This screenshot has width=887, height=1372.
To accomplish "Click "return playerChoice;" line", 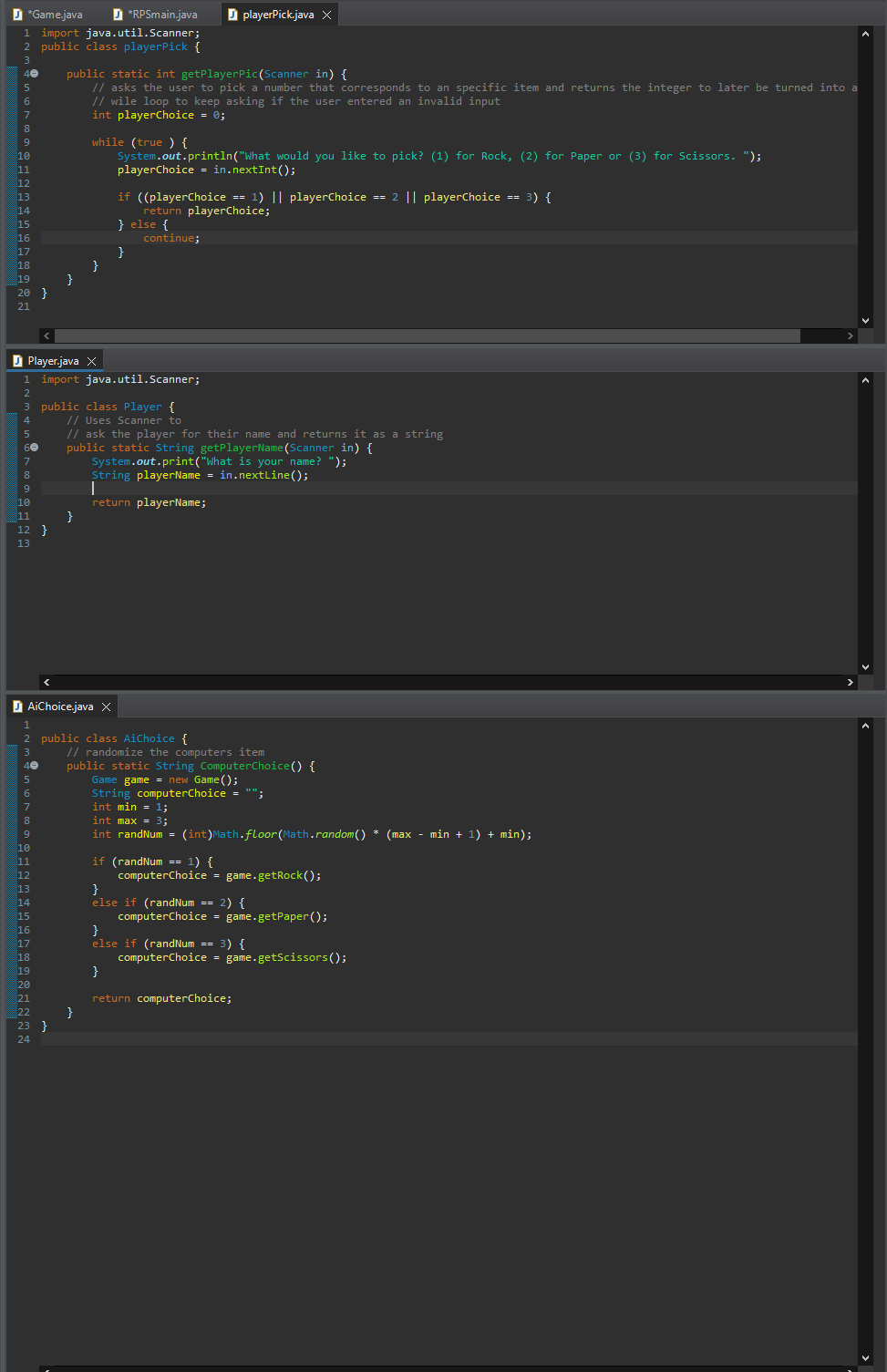I will coord(207,211).
